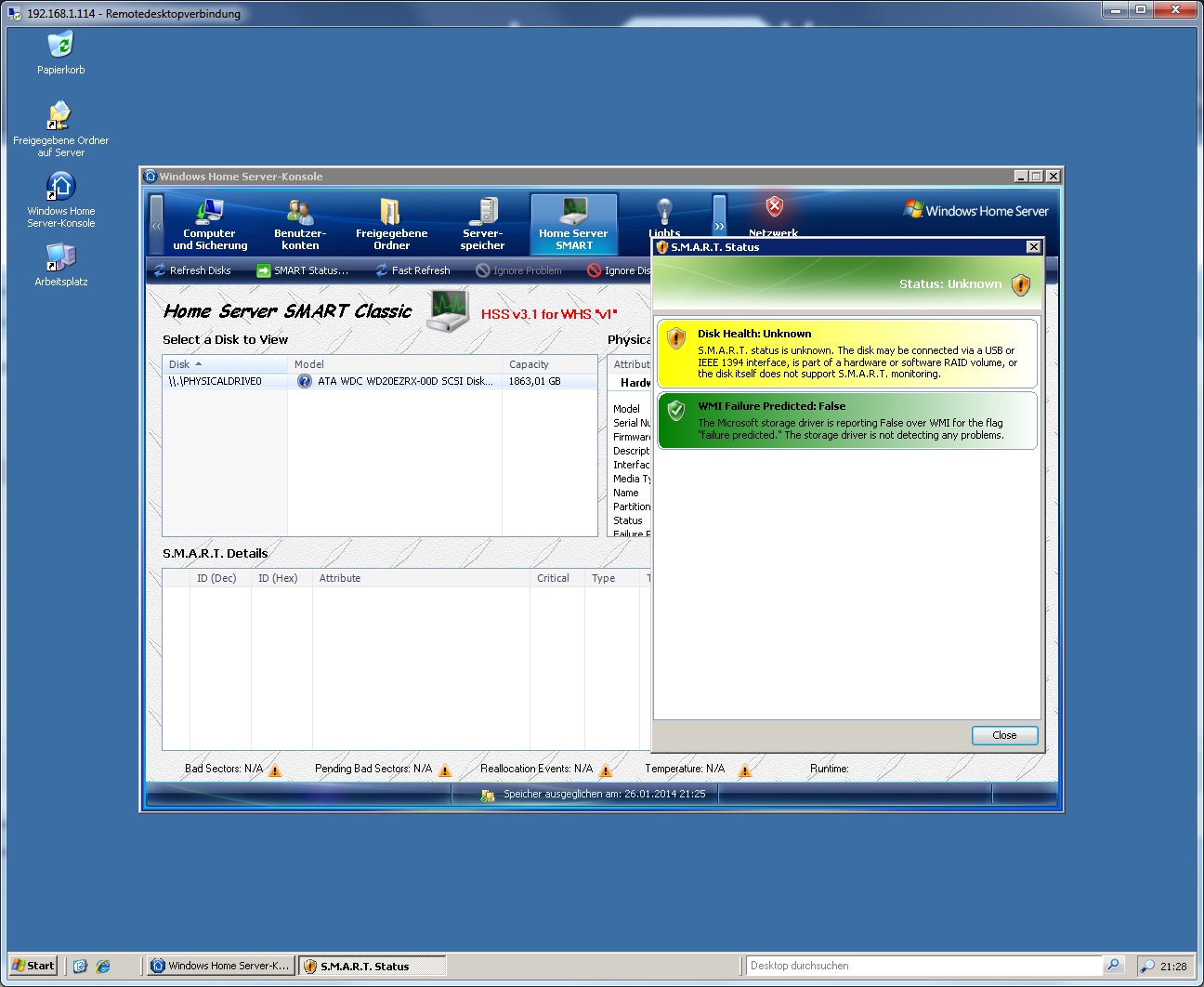This screenshot has height=987, width=1204.
Task: Click the Ignore Disk toolbar item
Action: [x=619, y=270]
